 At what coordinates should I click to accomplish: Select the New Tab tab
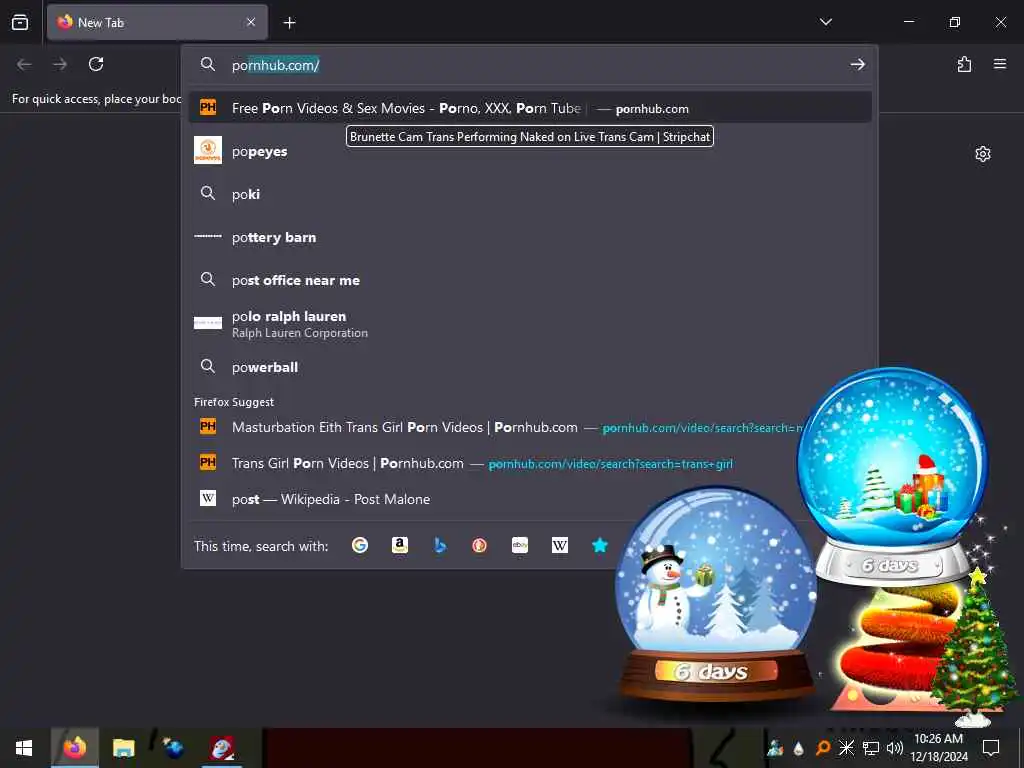click(157, 22)
